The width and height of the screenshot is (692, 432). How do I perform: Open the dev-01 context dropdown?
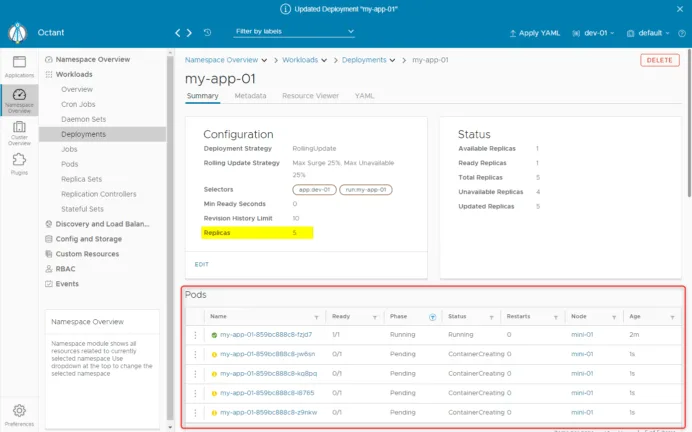[x=593, y=33]
